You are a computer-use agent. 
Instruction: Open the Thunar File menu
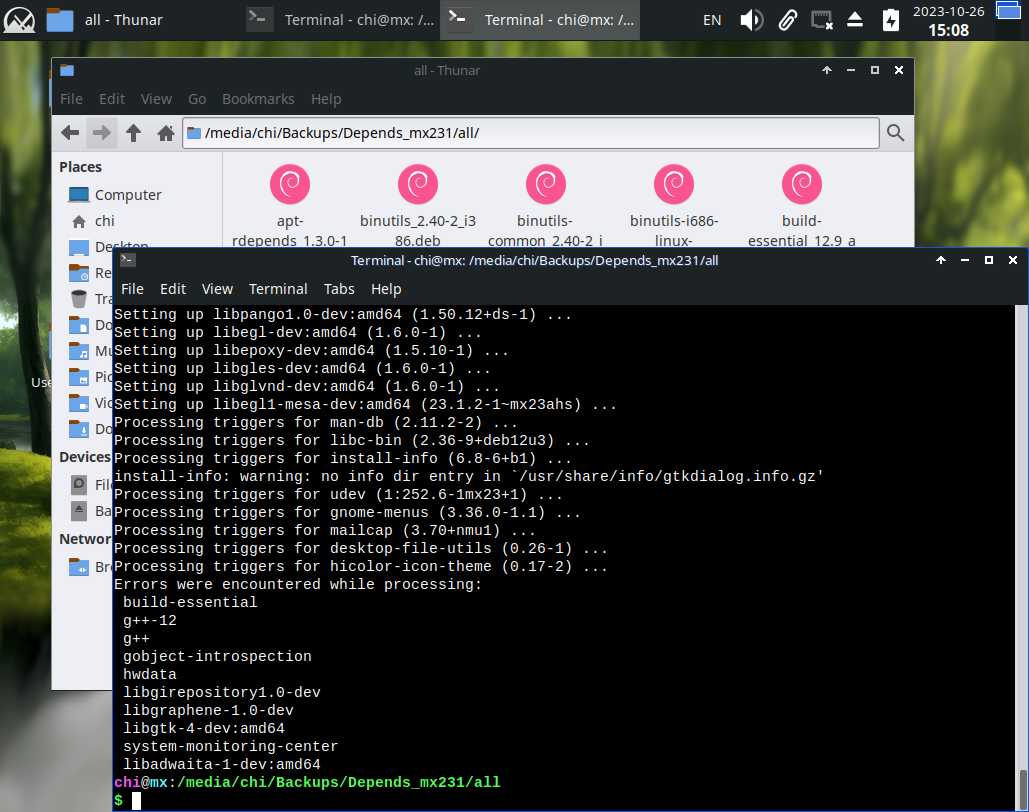71,99
